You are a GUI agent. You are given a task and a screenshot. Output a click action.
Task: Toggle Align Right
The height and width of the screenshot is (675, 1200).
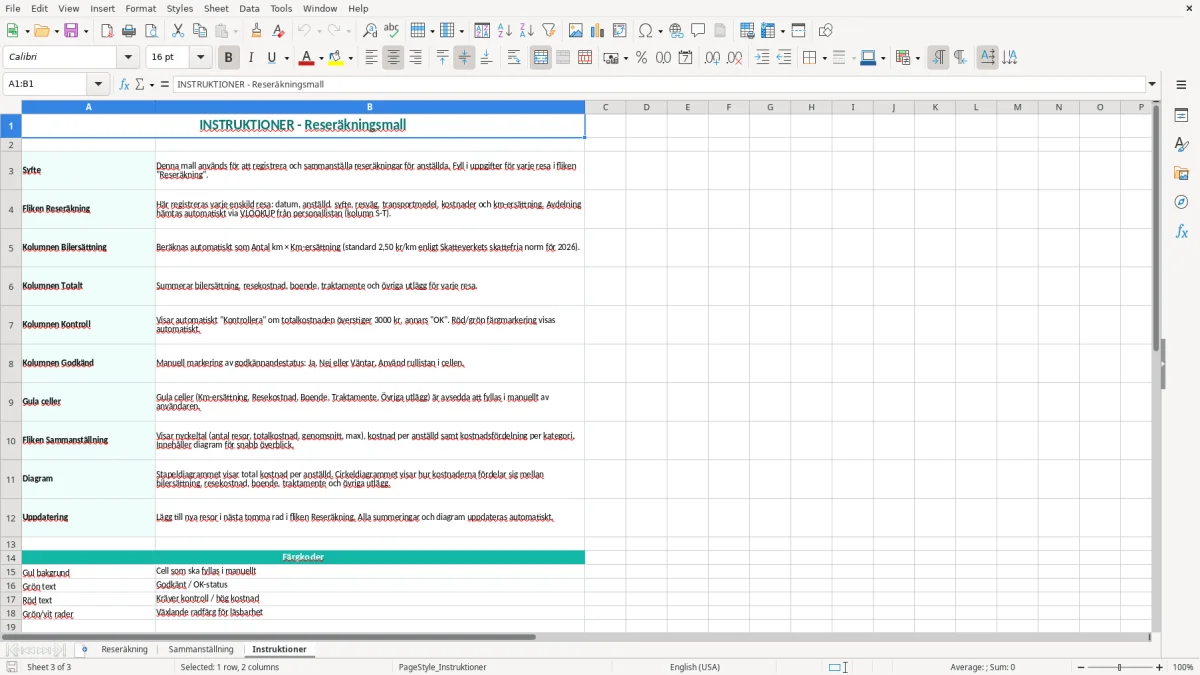tap(415, 58)
